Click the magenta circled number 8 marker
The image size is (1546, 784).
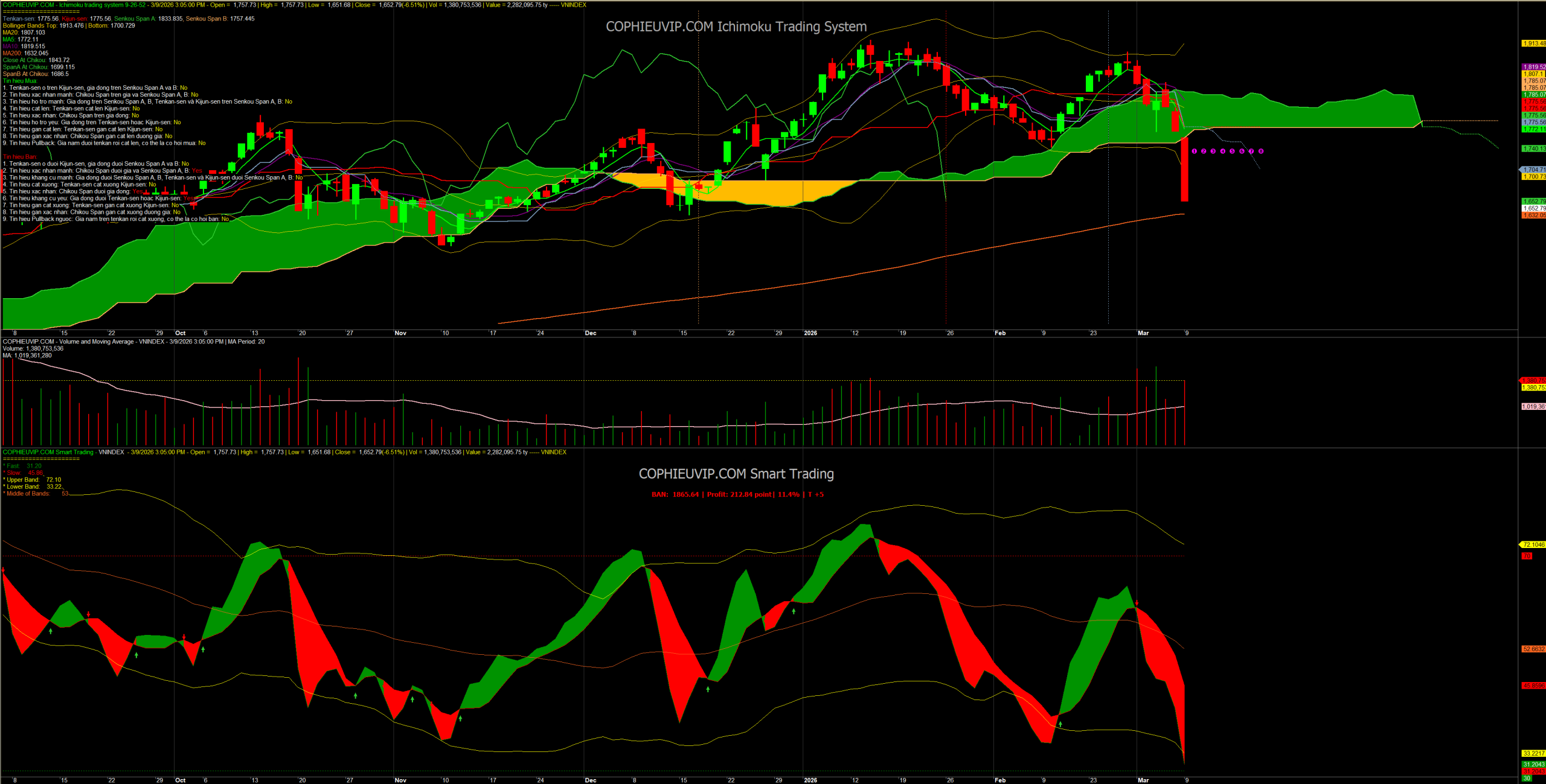1260,151
